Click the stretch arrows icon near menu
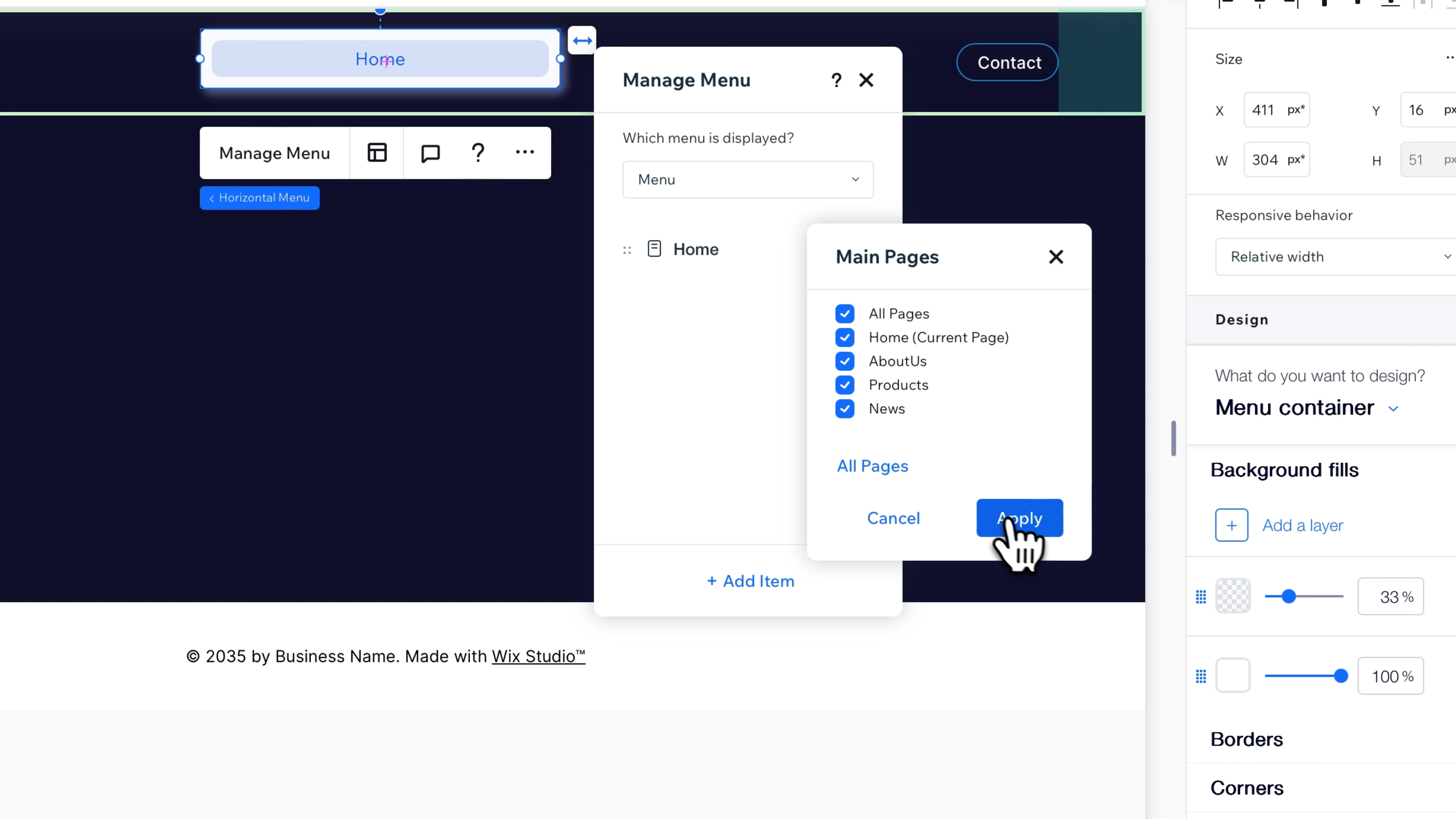This screenshot has width=1456, height=819. point(582,41)
